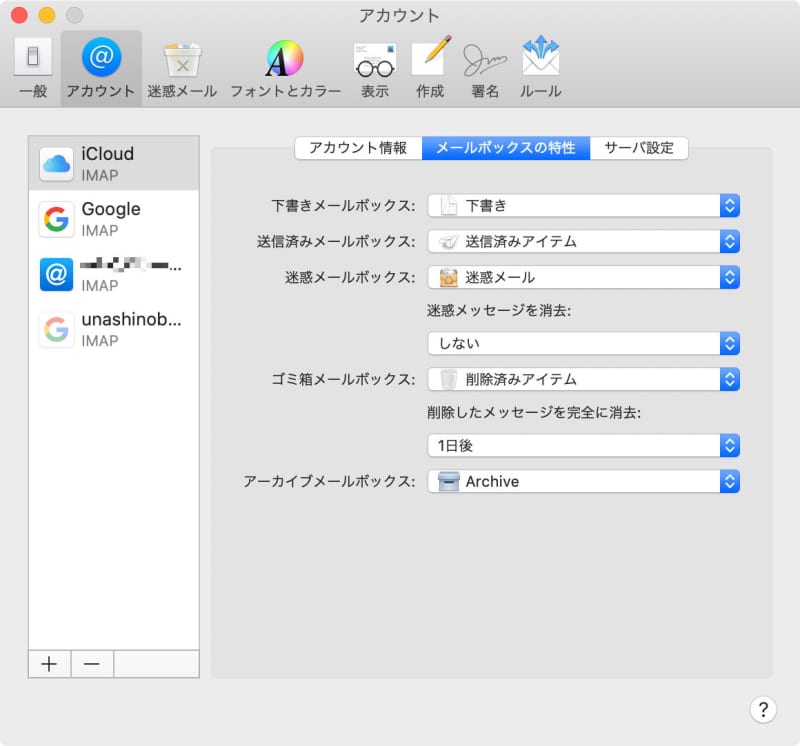This screenshot has height=746, width=800.
Task: Click the iCloud cloud icon
Action: click(x=57, y=163)
